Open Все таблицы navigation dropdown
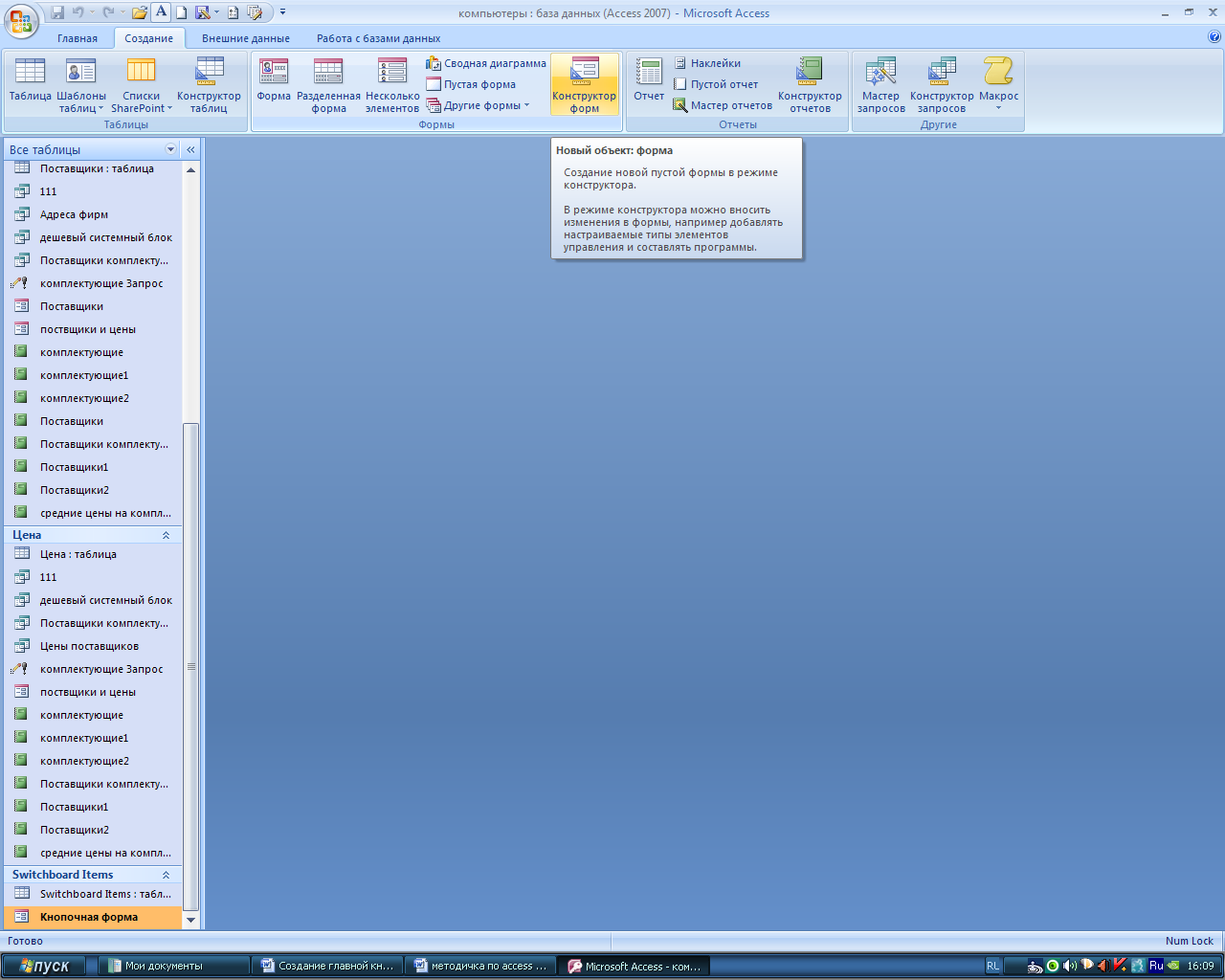This screenshot has width=1225, height=980. click(171, 149)
